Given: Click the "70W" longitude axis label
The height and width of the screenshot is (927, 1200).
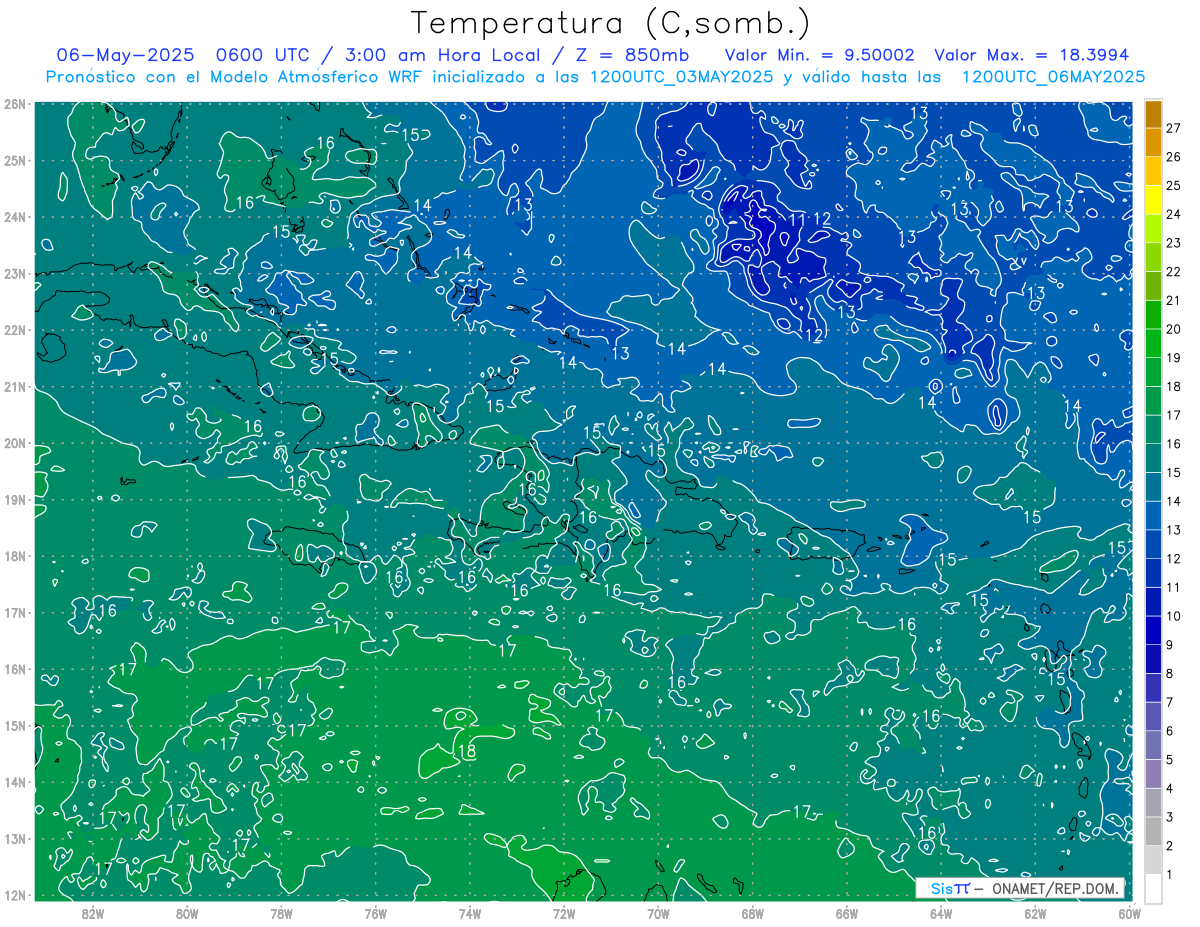Looking at the screenshot, I should (x=658, y=913).
